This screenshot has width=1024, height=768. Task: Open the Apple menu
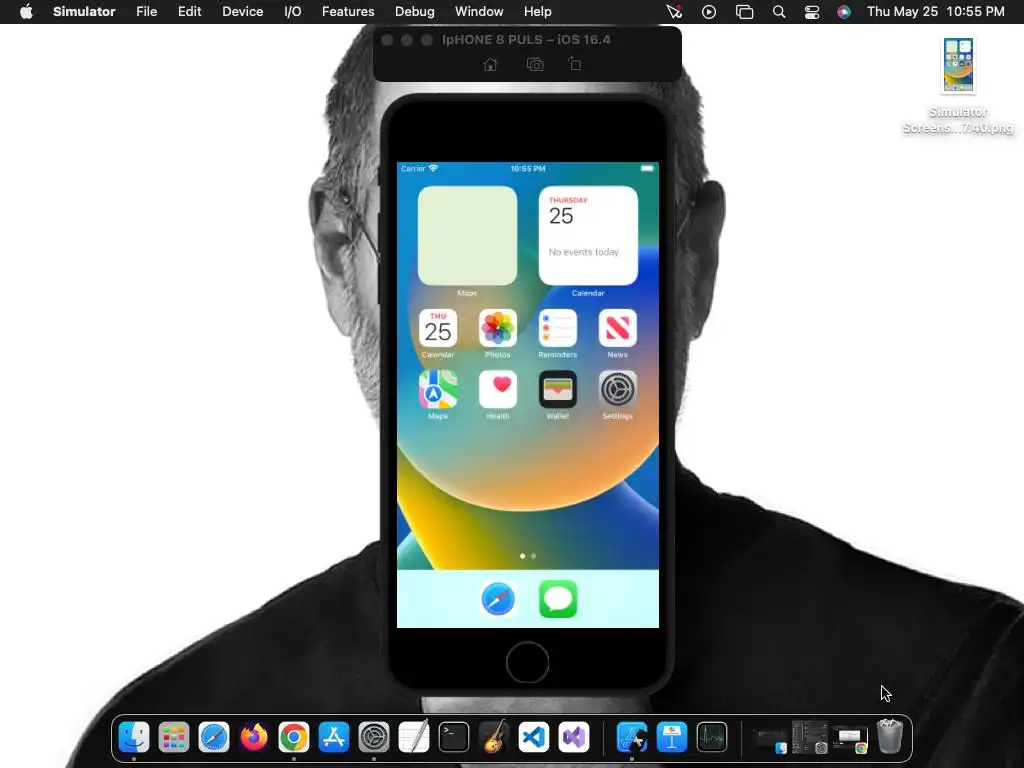26,12
